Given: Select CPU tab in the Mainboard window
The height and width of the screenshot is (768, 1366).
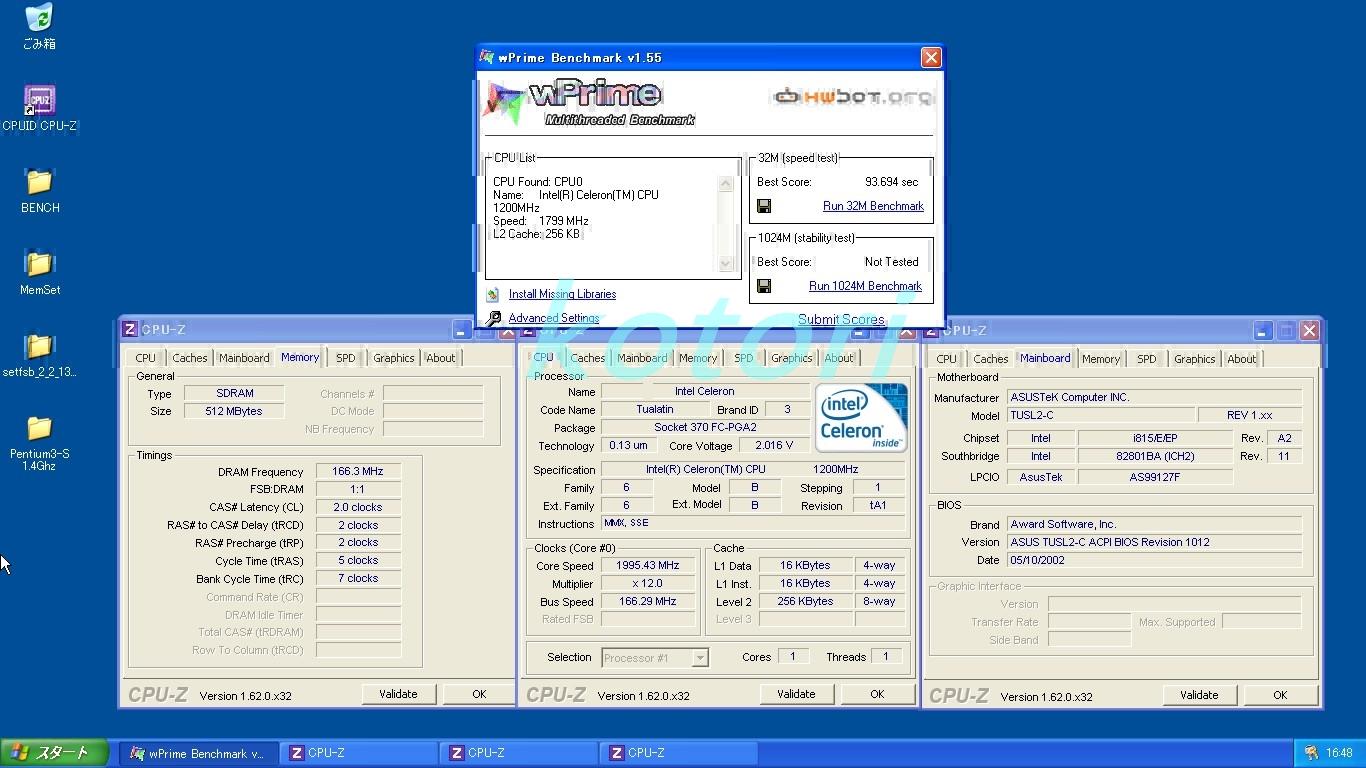Looking at the screenshot, I should click(947, 359).
